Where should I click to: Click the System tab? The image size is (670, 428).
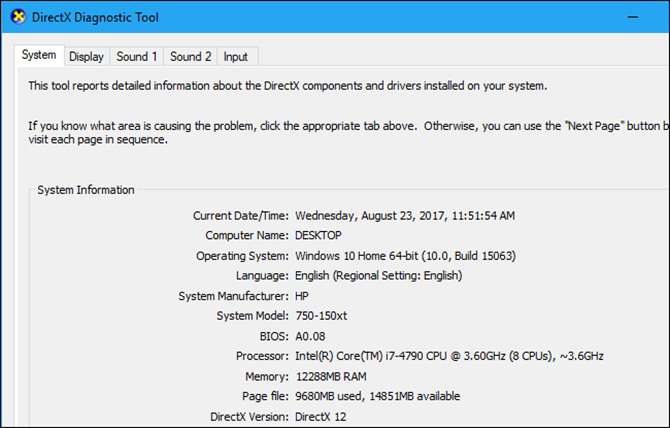(39, 56)
